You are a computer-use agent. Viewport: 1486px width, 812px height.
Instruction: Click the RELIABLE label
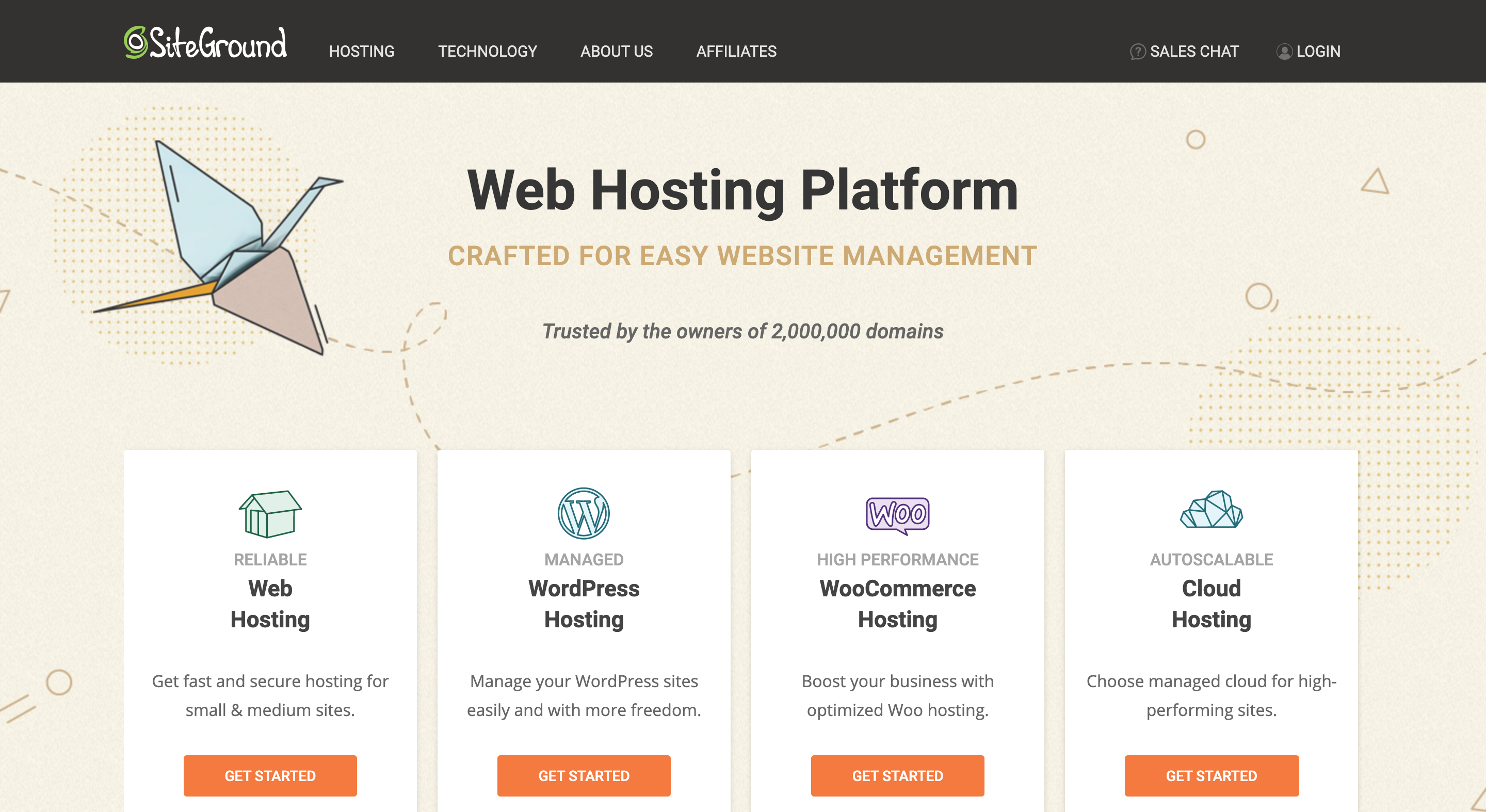coord(270,559)
